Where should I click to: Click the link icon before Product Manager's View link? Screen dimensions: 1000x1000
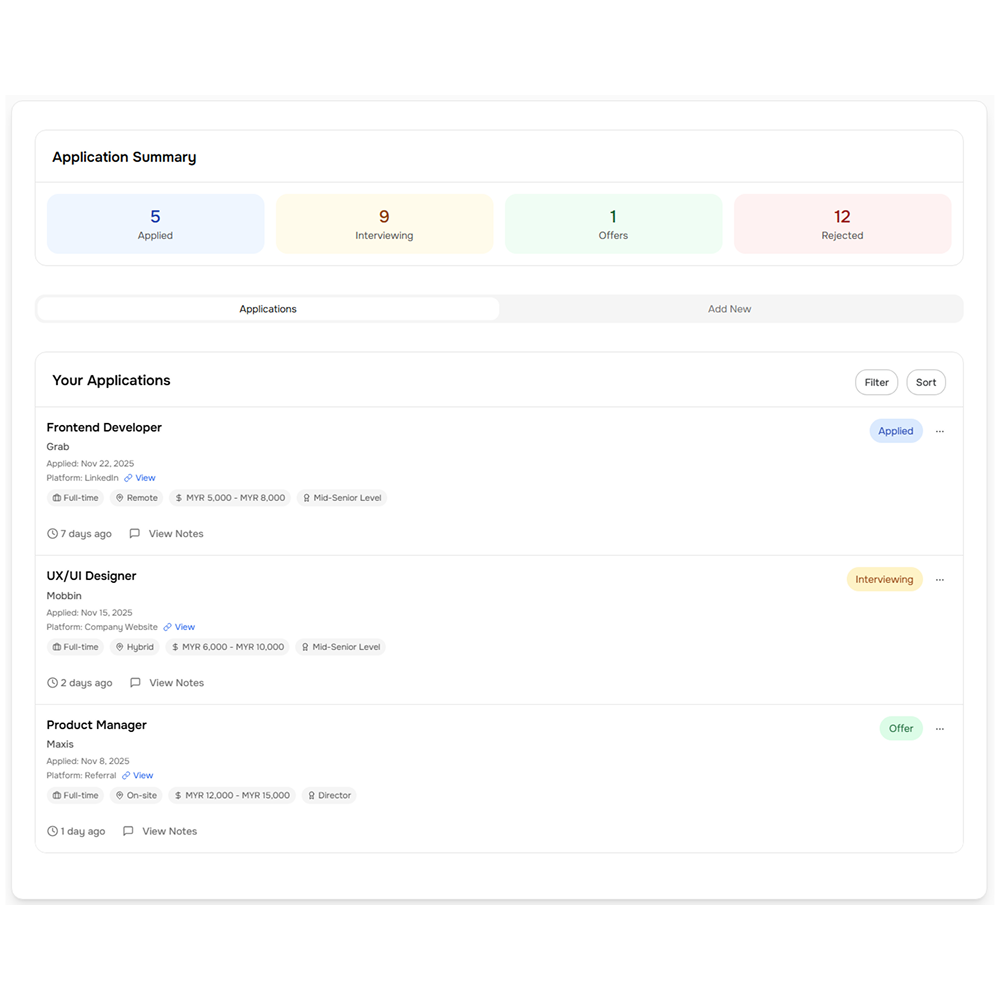[125, 775]
